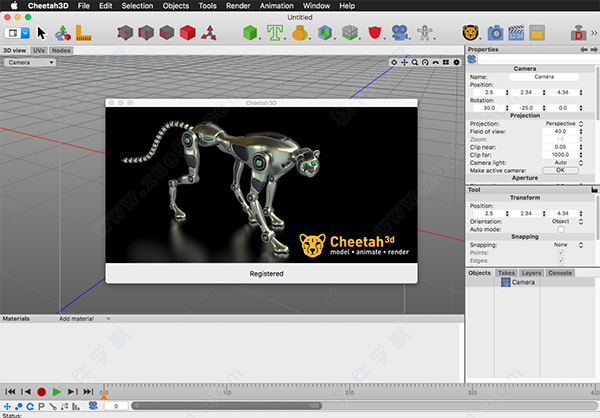Go to previous history with Properties left arrow

[x=584, y=50]
